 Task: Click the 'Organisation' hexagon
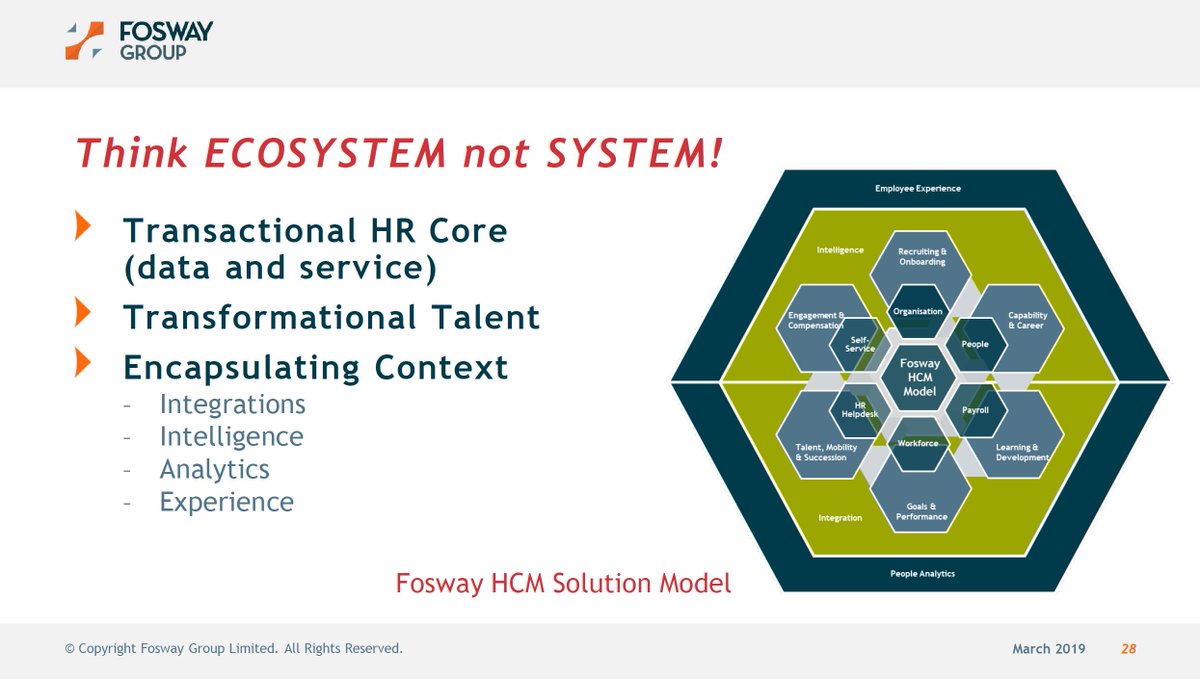[918, 311]
